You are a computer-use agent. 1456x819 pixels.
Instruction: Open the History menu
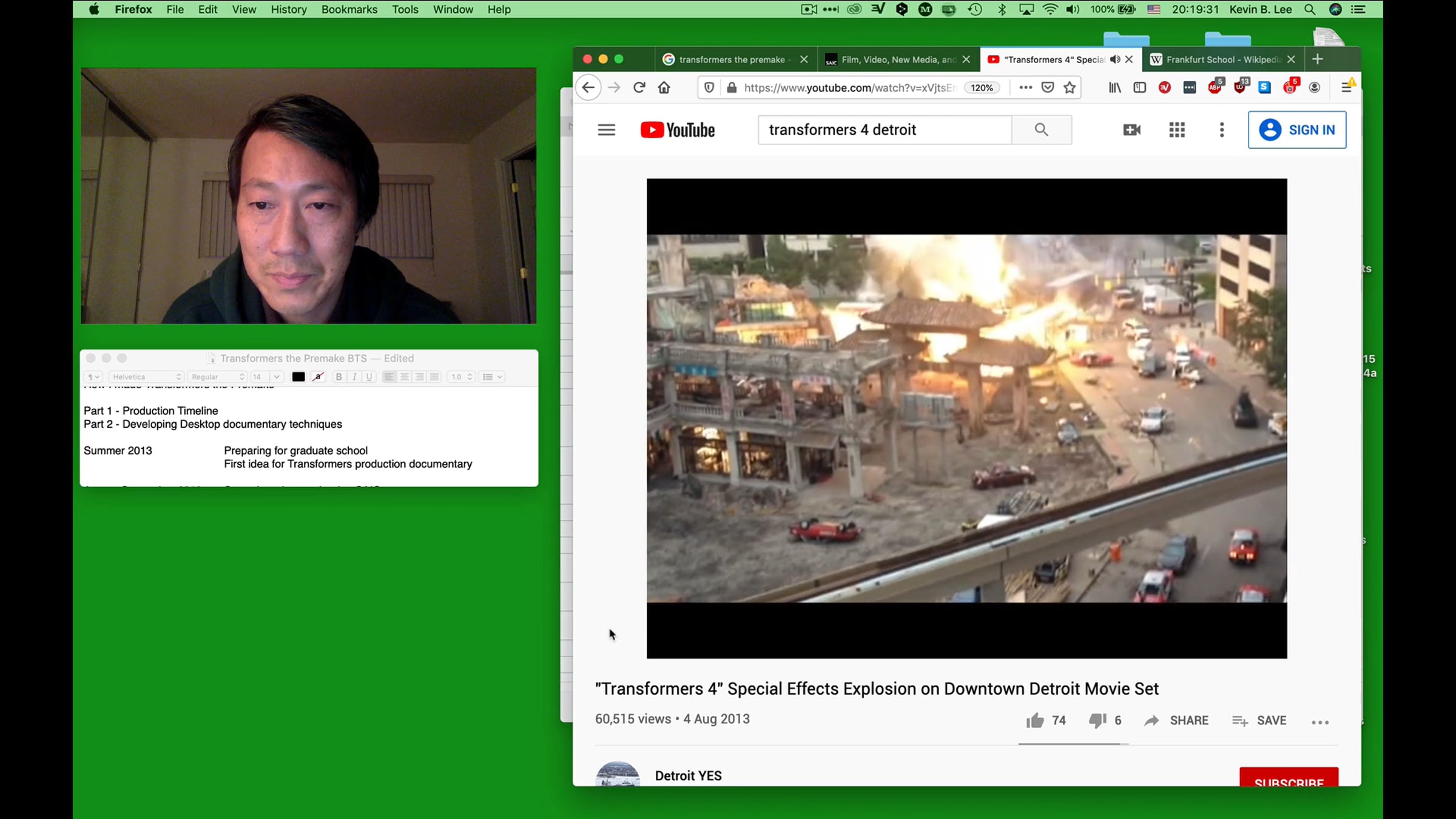289,9
